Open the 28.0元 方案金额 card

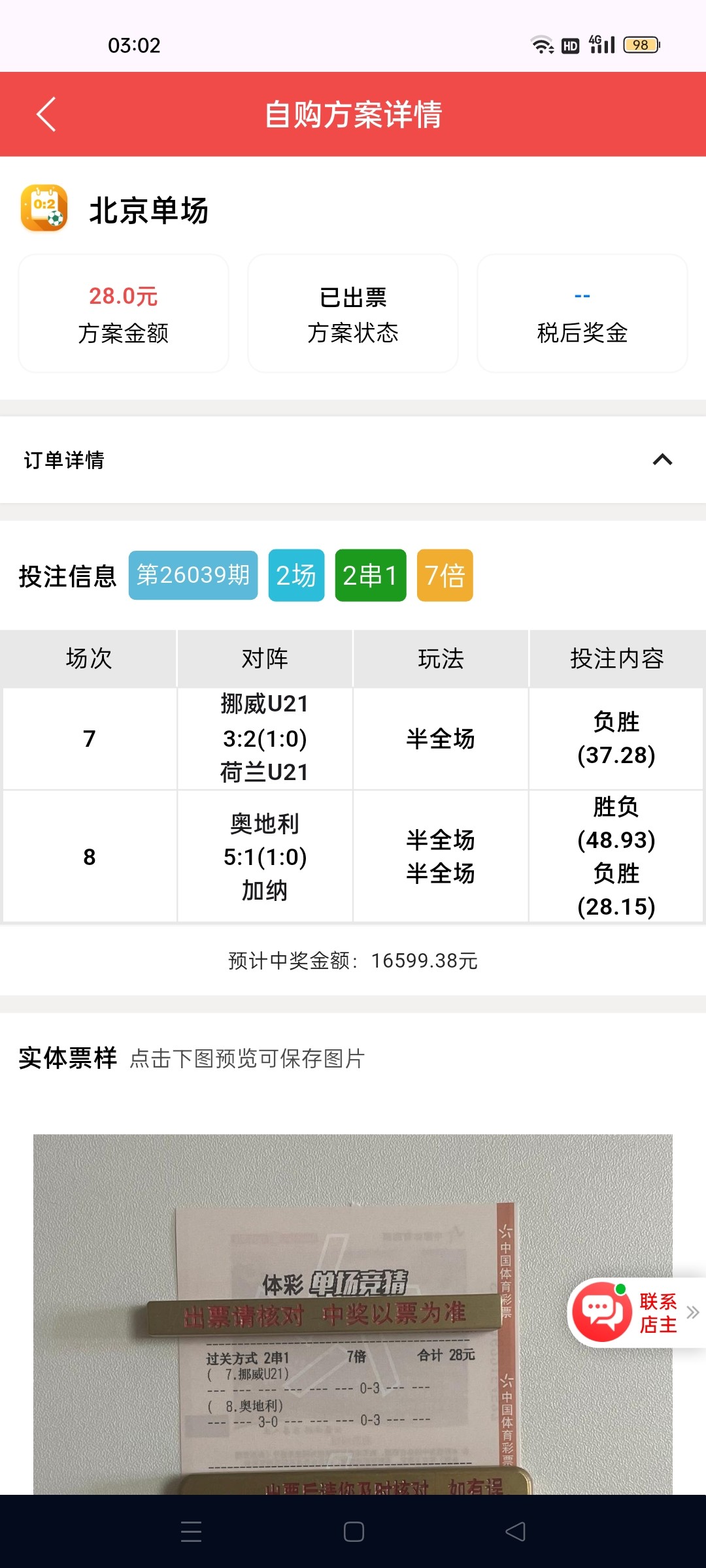124,314
